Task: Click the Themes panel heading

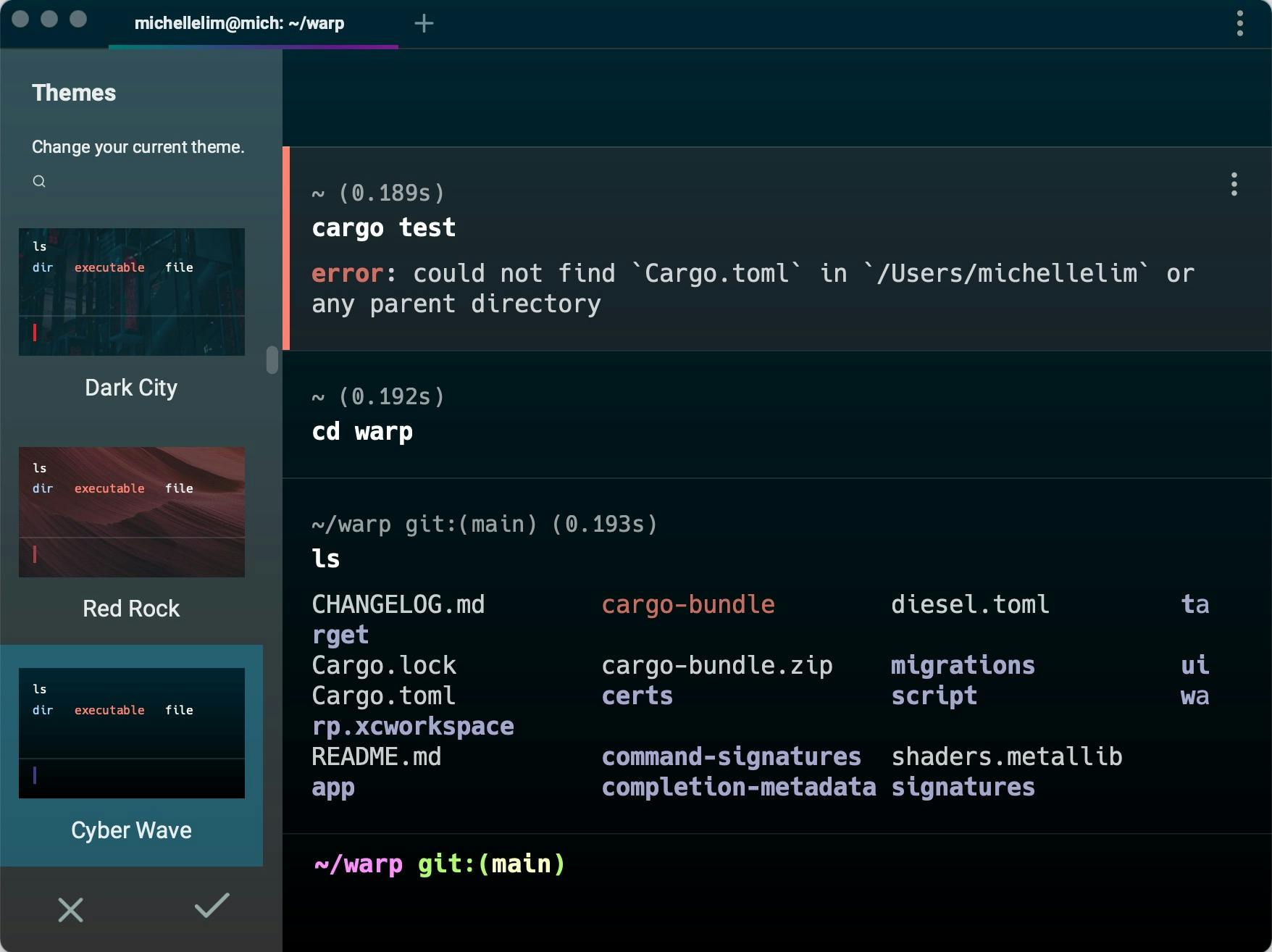Action: tap(74, 93)
